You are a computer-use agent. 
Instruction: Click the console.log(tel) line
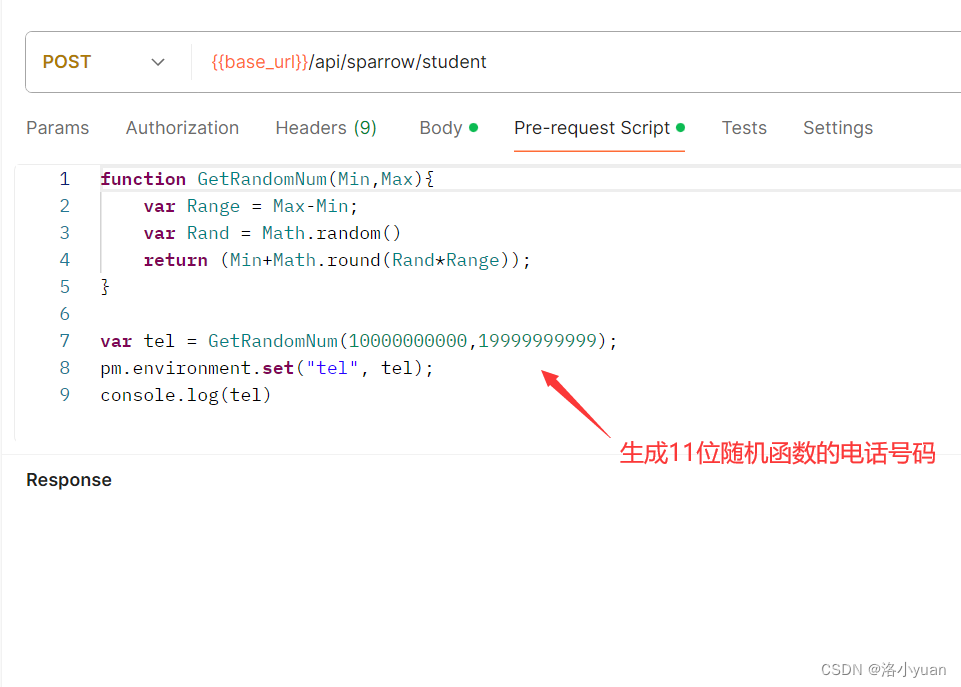[186, 395]
